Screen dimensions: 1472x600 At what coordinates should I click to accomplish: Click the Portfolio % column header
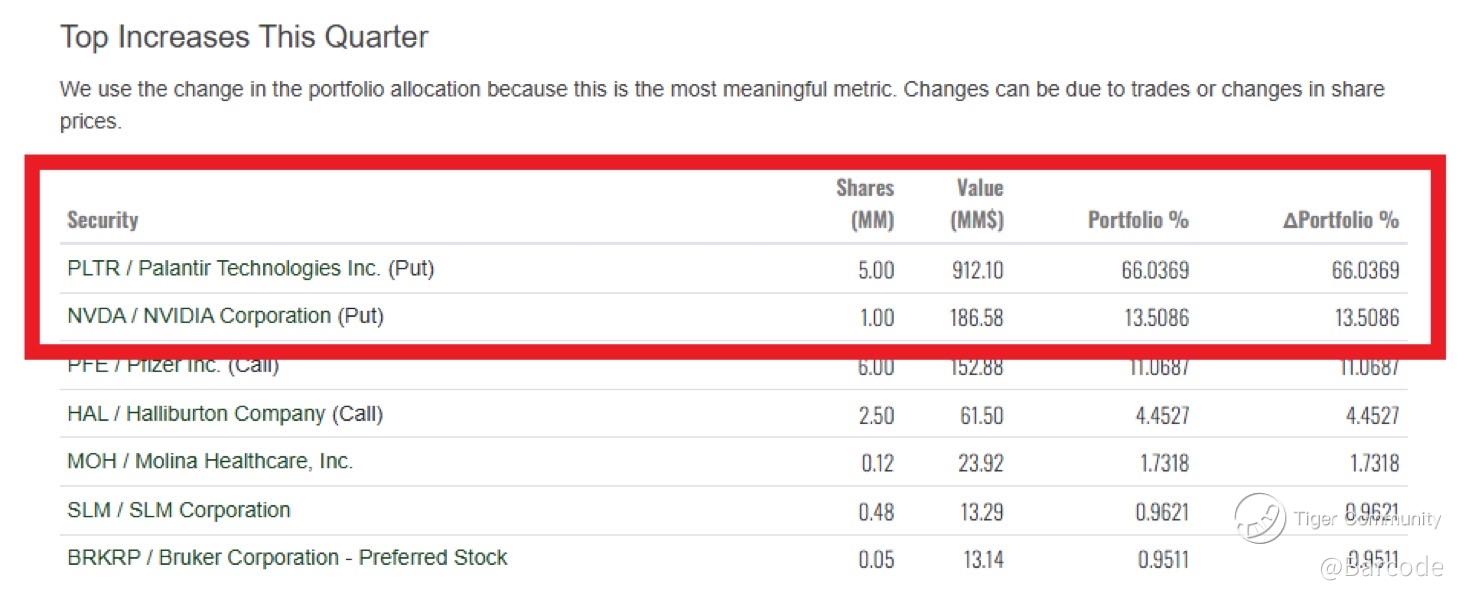[1138, 220]
